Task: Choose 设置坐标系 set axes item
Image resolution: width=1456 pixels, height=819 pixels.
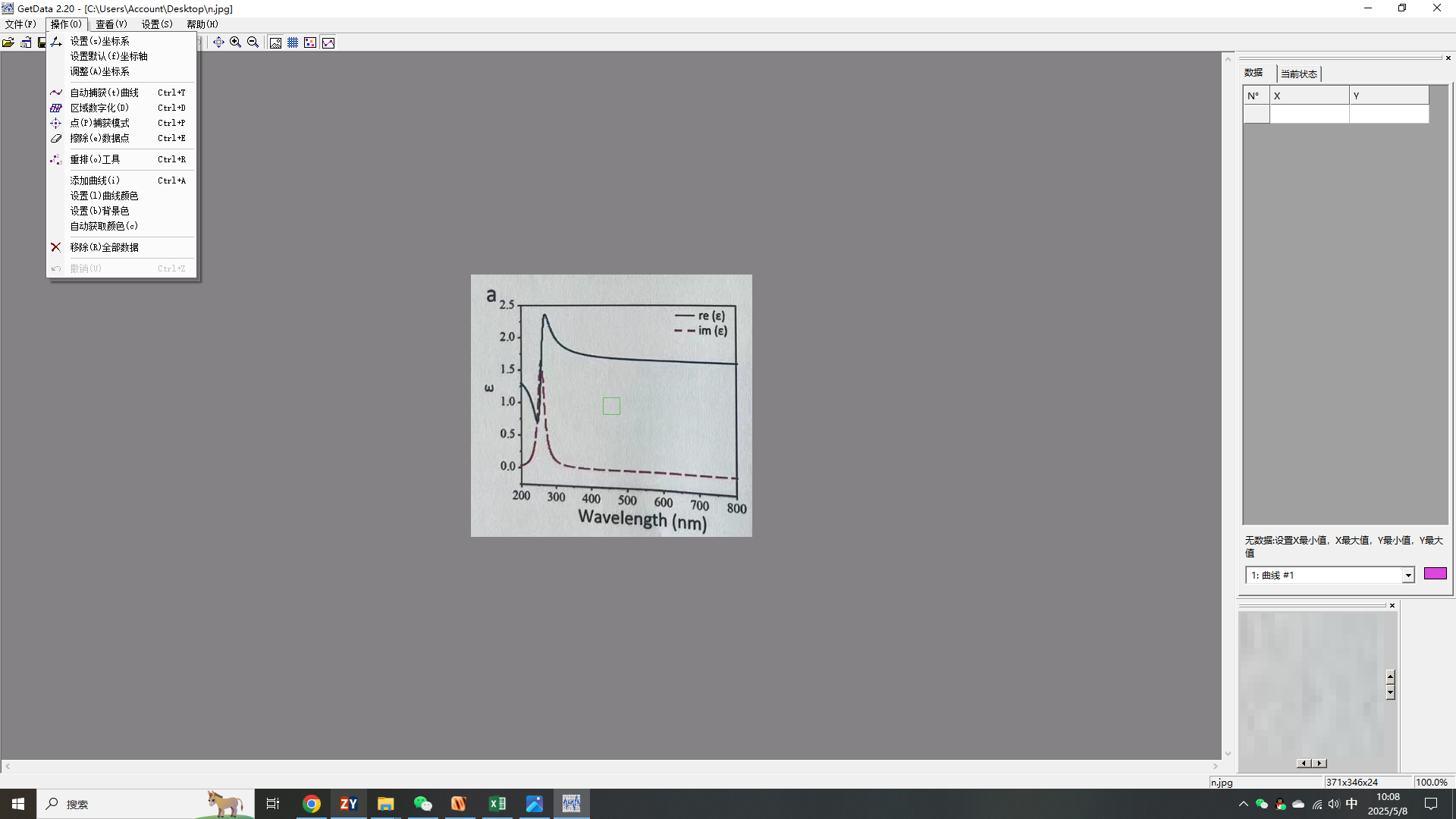Action: point(100,41)
